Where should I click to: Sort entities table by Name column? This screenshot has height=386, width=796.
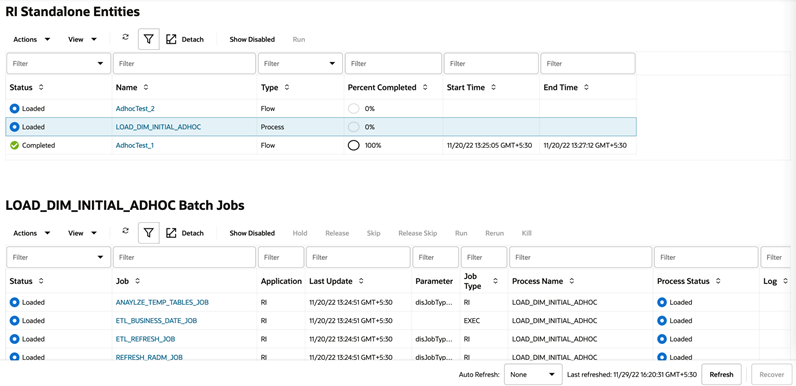click(x=146, y=87)
